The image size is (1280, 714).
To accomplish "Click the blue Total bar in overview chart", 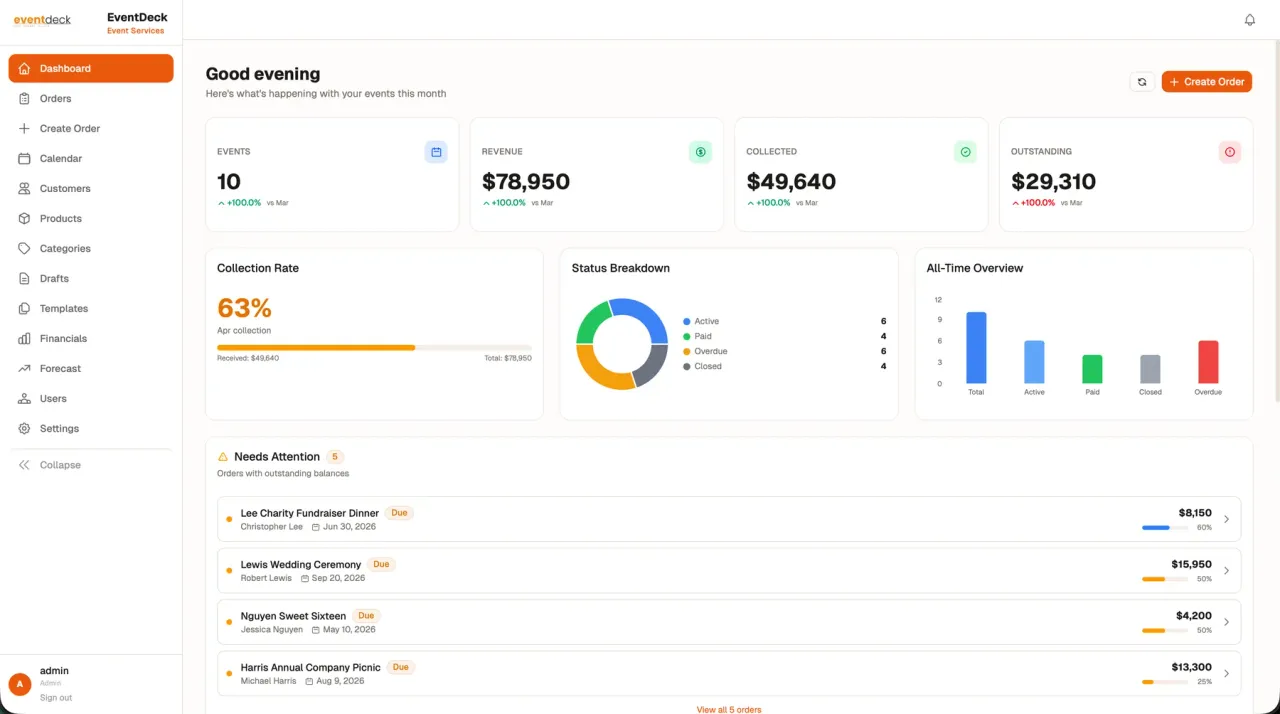I will 976,348.
